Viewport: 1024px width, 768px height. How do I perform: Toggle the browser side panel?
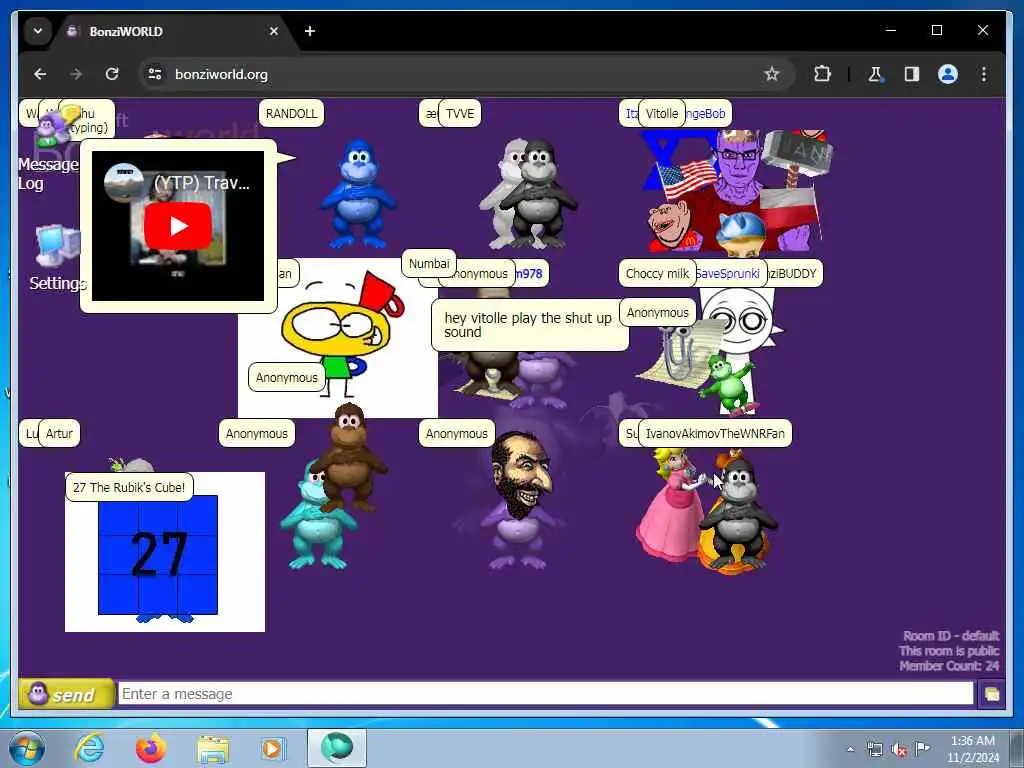(x=912, y=74)
